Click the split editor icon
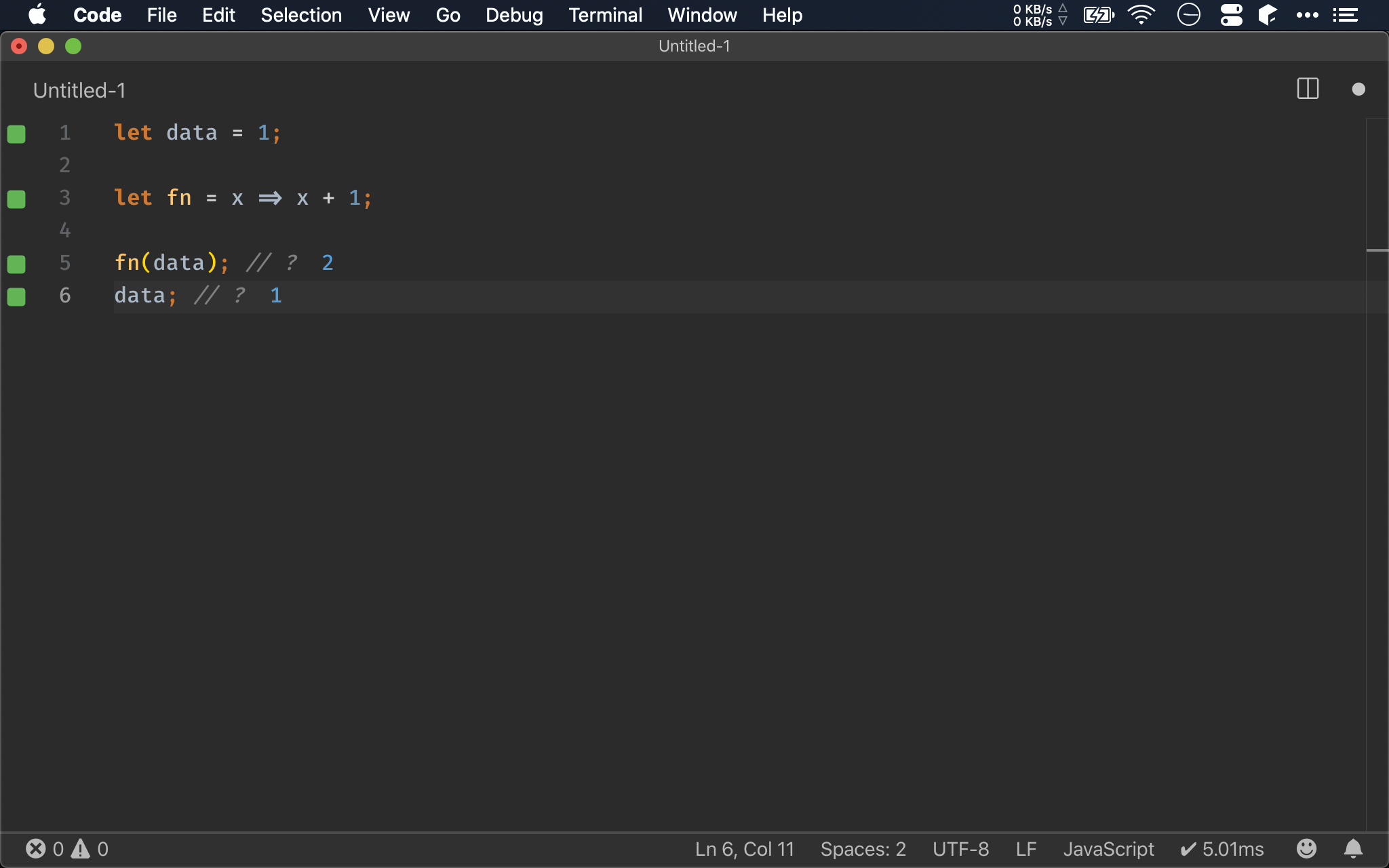Screen dimensions: 1389x868 (1307, 89)
